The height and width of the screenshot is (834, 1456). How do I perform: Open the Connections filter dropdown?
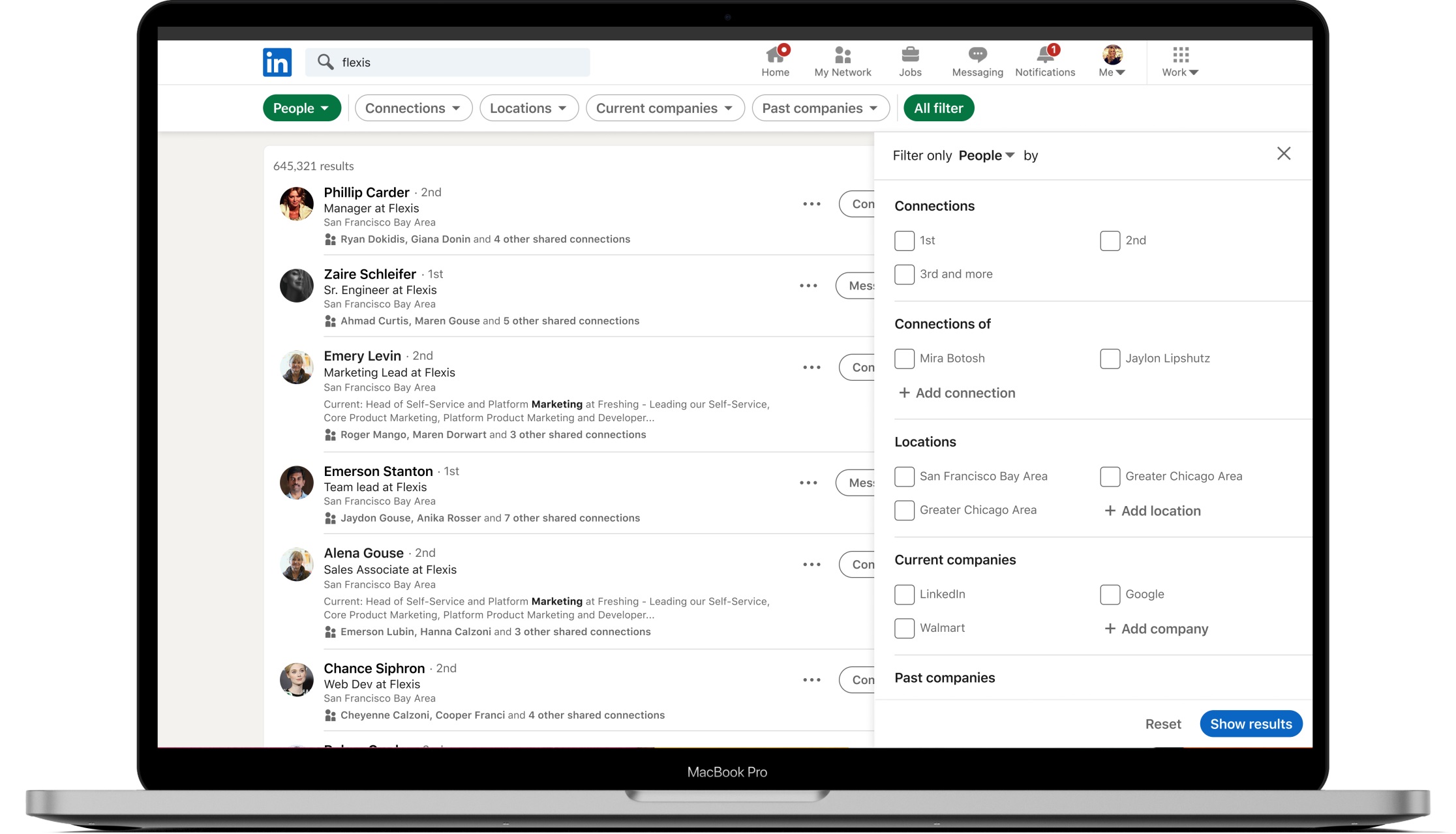pos(413,108)
